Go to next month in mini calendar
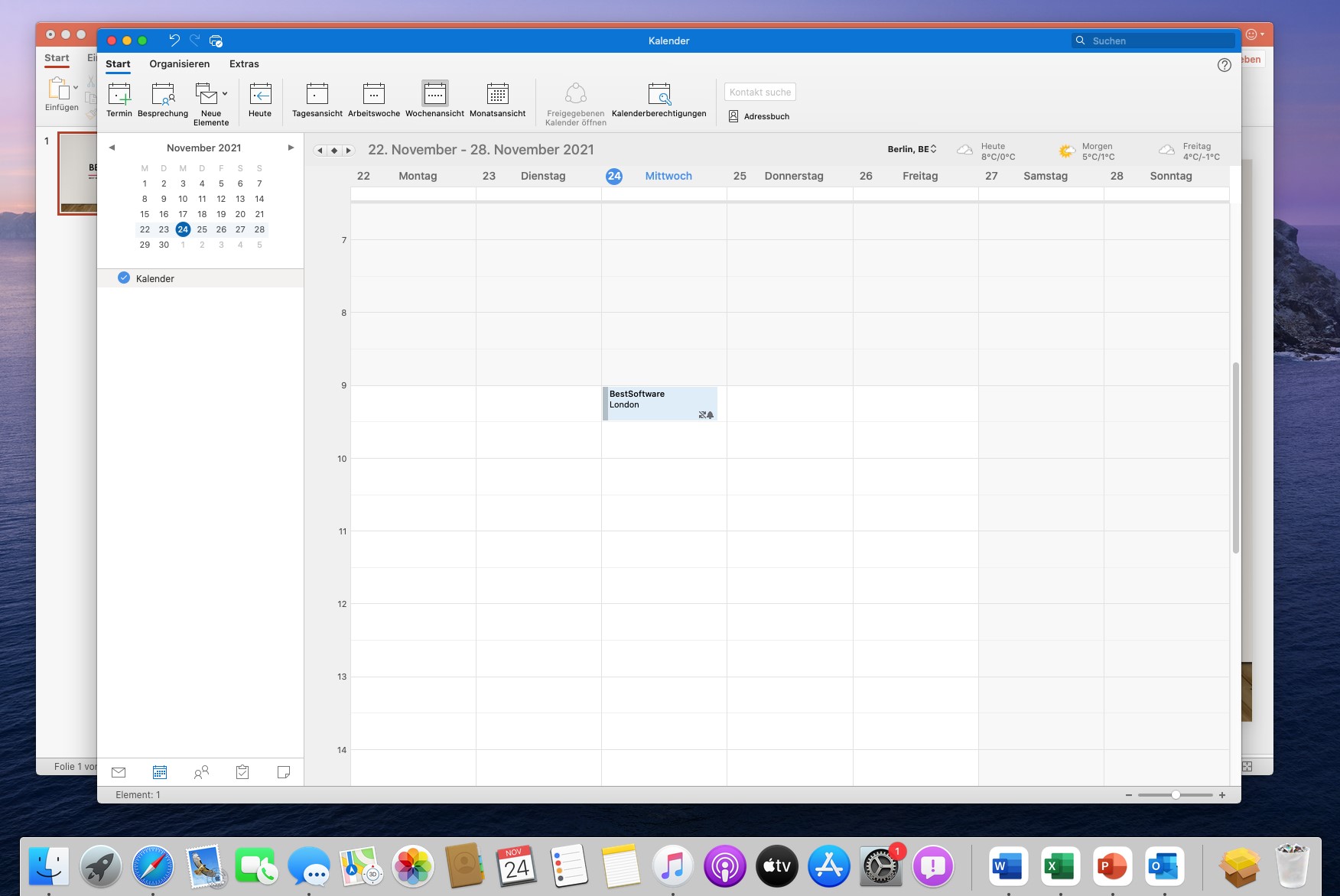 pyautogui.click(x=291, y=148)
